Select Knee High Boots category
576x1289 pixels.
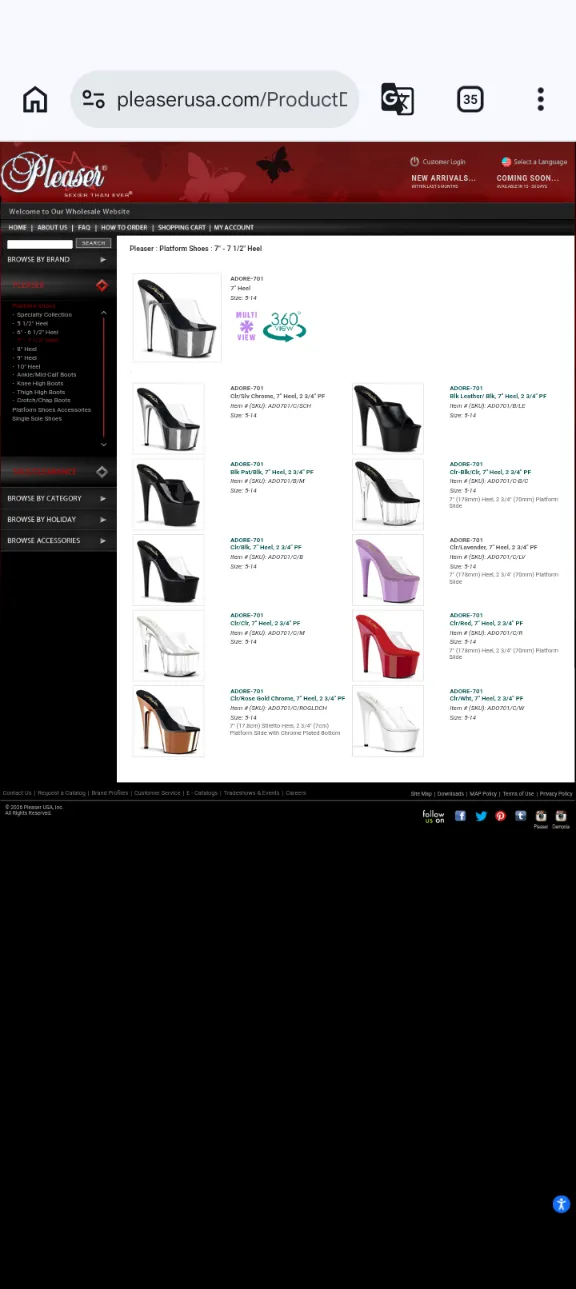pyautogui.click(x=40, y=383)
